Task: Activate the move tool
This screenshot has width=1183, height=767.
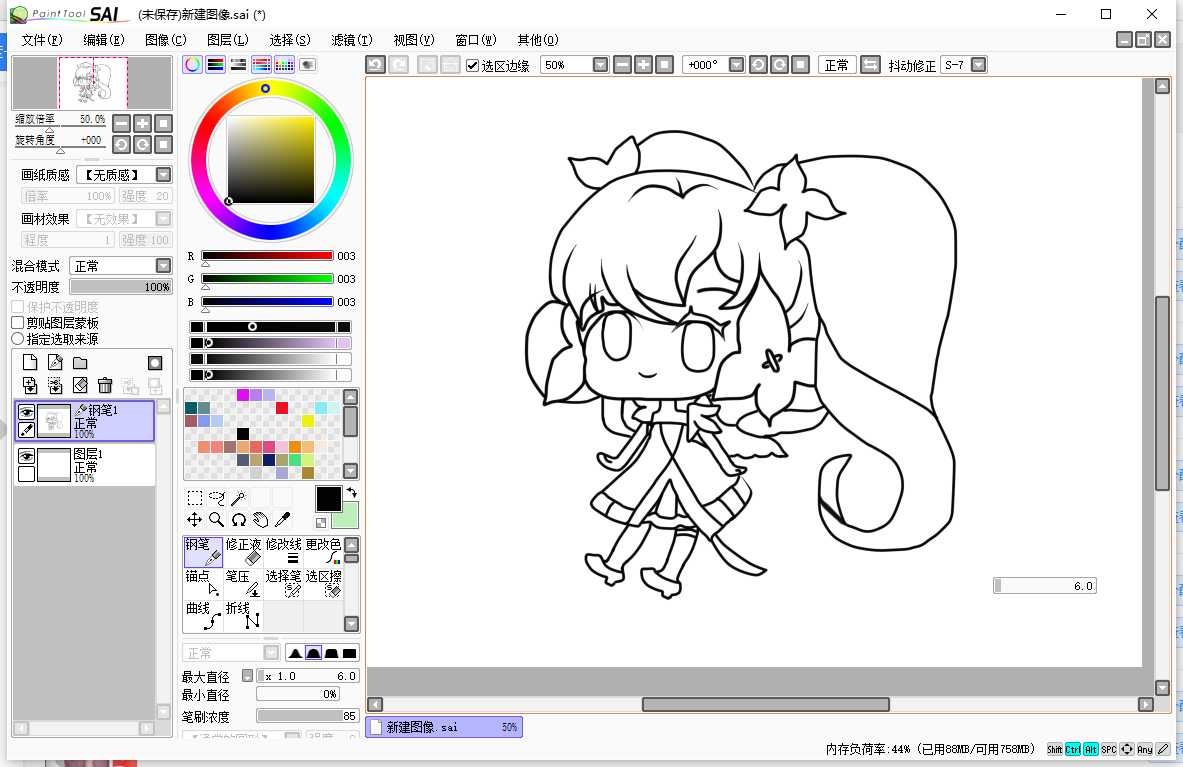Action: click(195, 520)
